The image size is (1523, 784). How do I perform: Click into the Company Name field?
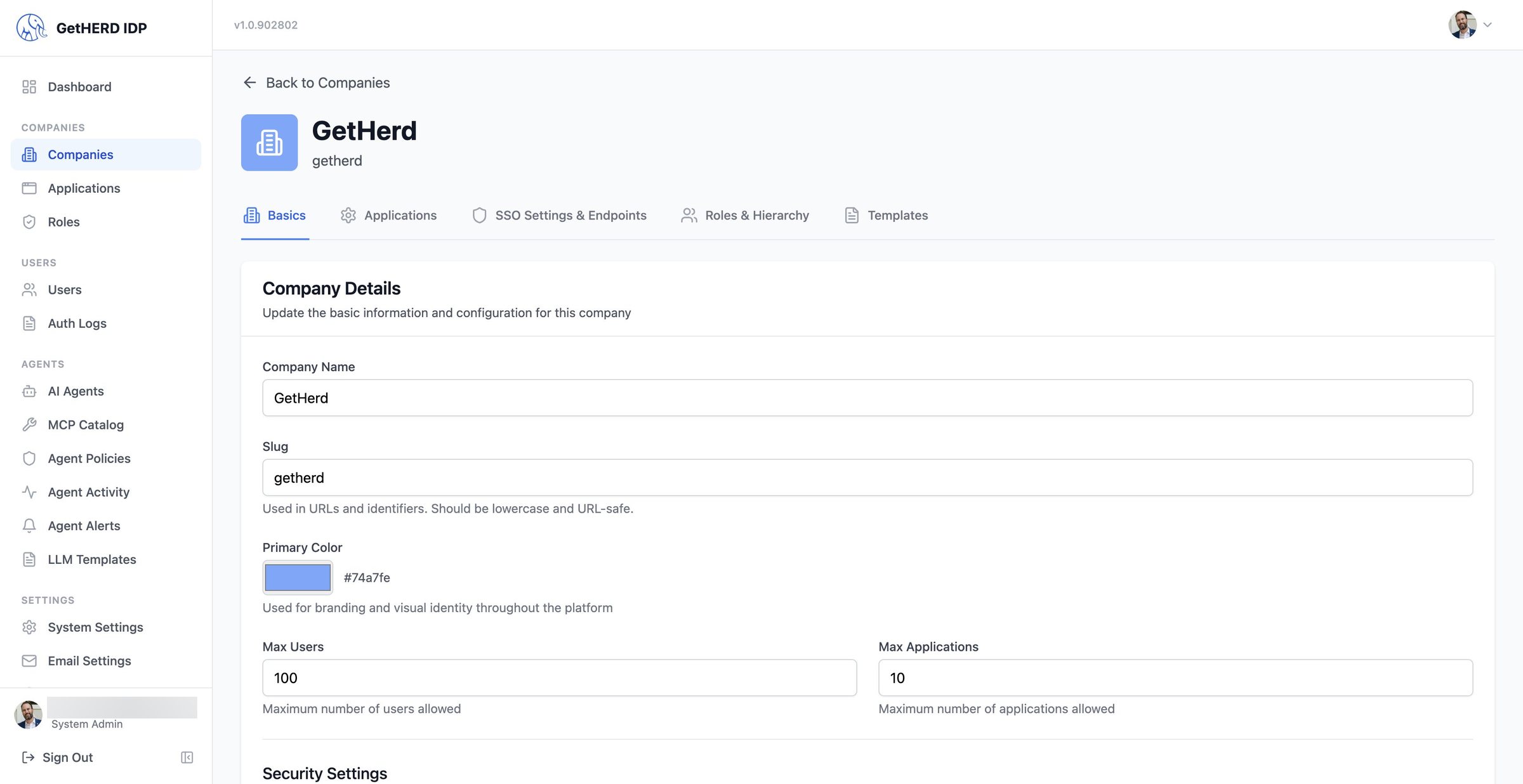click(867, 398)
